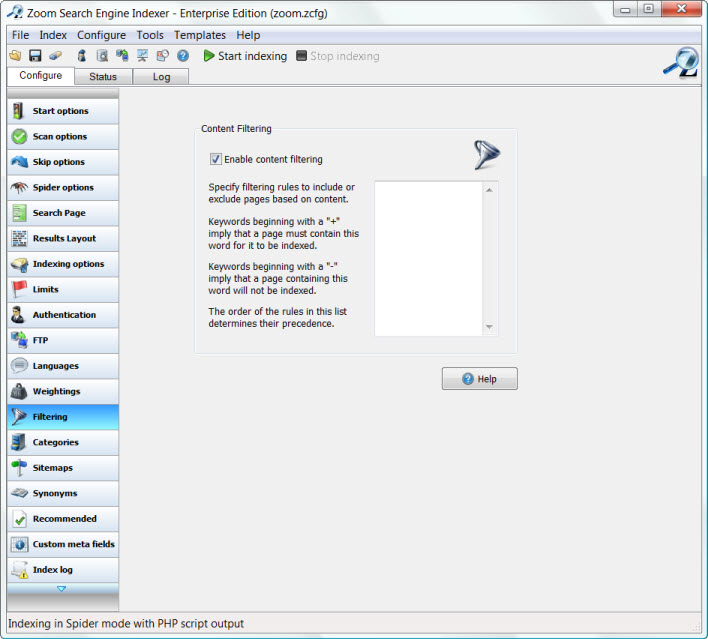
Task: Open Synonyms section
Action: (63, 494)
